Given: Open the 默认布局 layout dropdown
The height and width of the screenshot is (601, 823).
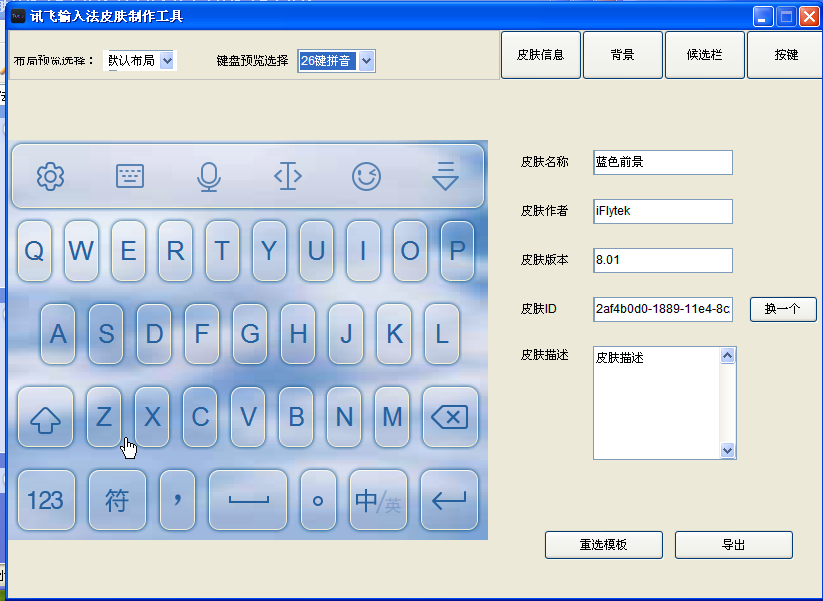Looking at the screenshot, I should [167, 61].
